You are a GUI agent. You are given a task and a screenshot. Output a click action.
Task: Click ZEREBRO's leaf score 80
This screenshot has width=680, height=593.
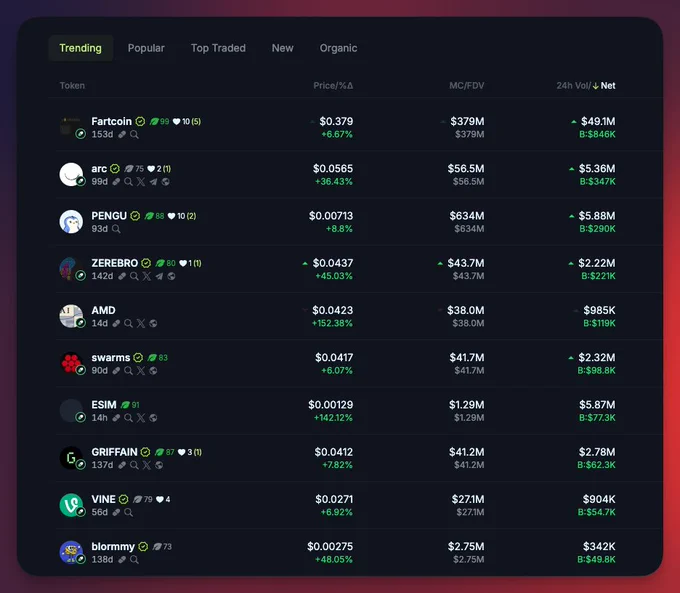pyautogui.click(x=165, y=263)
